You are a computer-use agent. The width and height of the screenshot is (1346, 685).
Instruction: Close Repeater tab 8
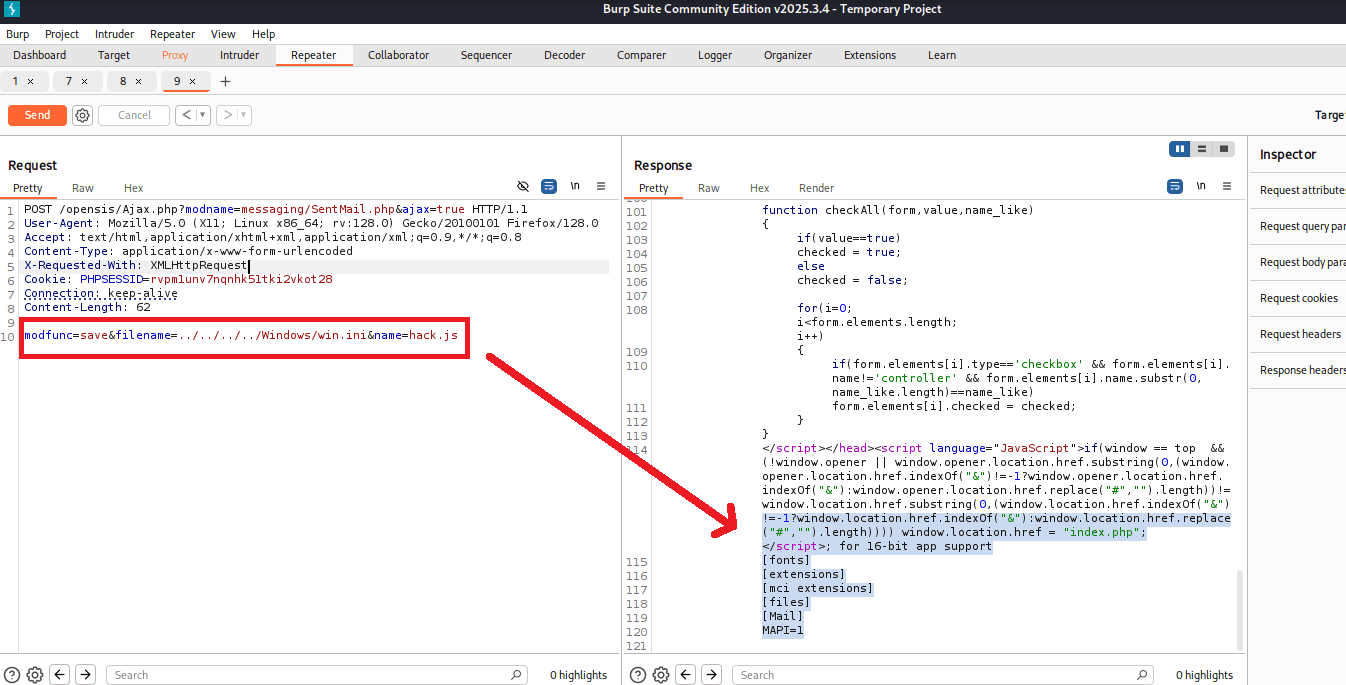tap(138, 81)
